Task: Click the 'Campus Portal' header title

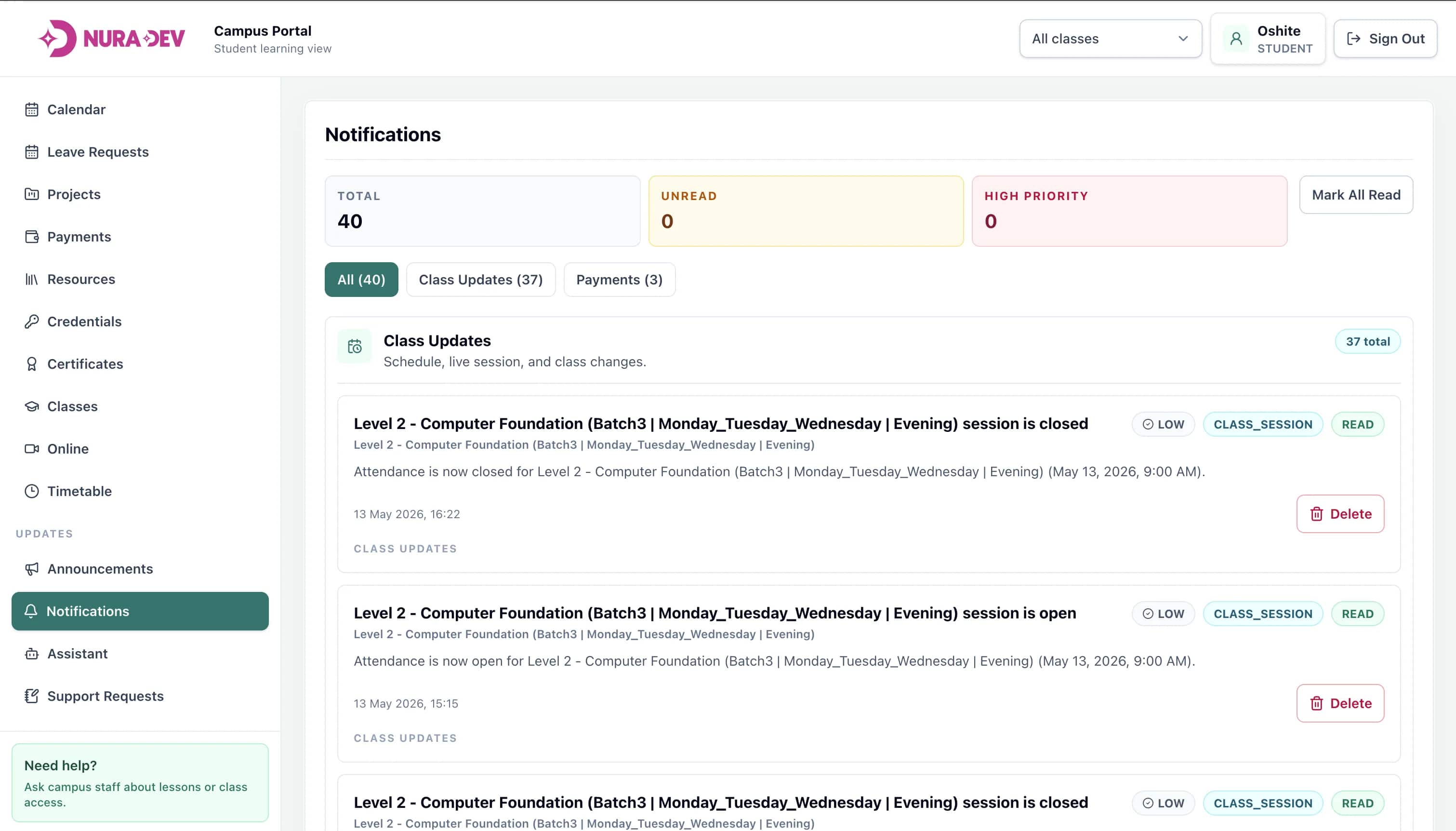Action: point(263,31)
